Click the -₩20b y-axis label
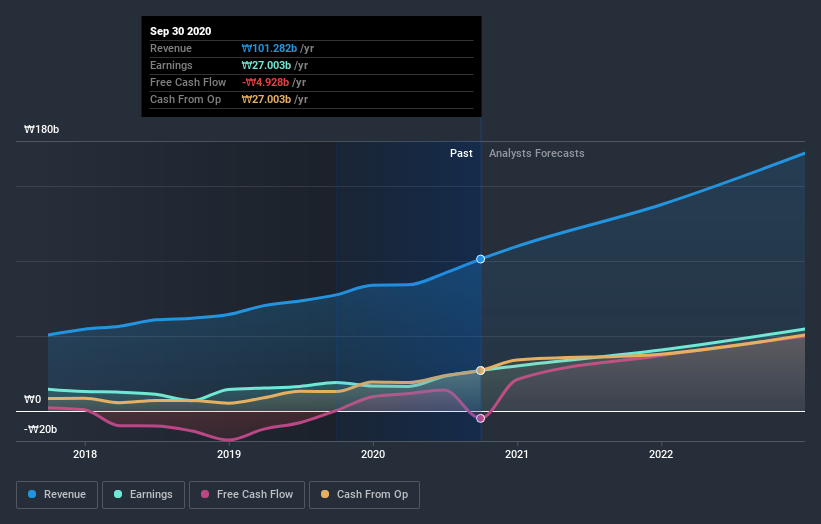821x524 pixels. click(40, 429)
